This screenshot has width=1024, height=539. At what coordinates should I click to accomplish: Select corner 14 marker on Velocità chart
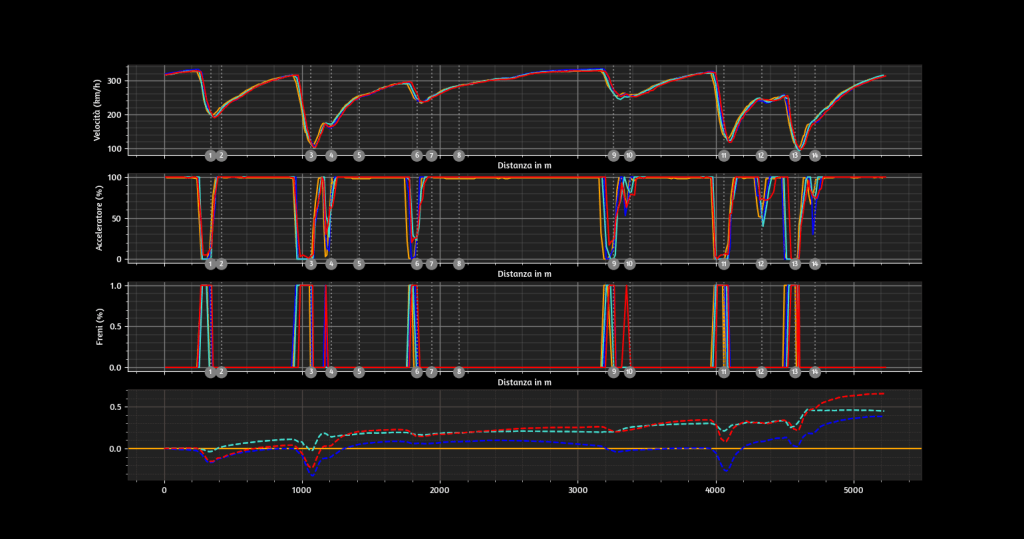coord(815,155)
